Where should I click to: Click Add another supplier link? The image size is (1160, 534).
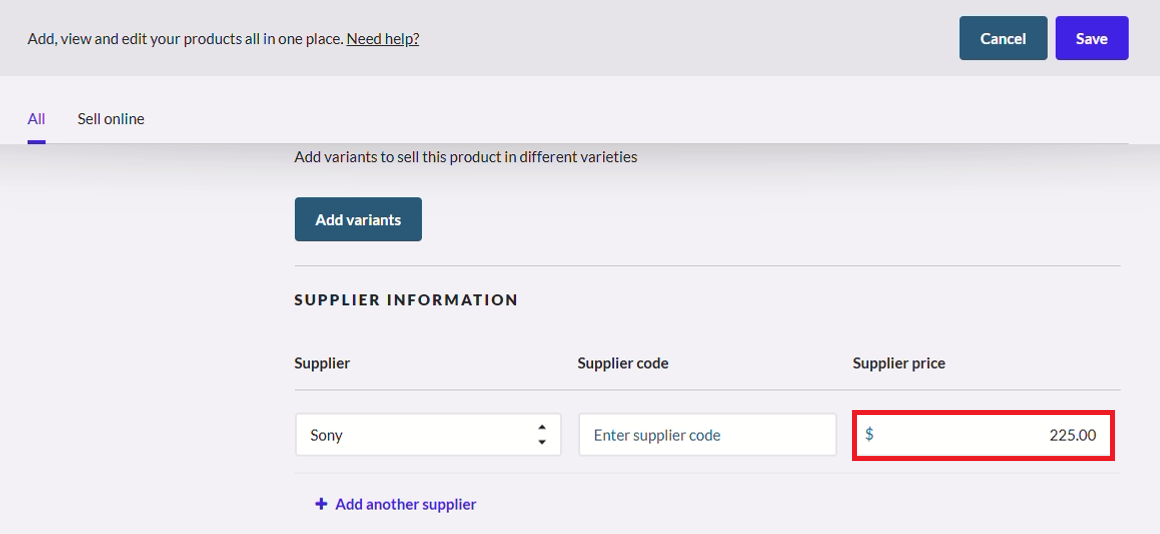coord(405,504)
